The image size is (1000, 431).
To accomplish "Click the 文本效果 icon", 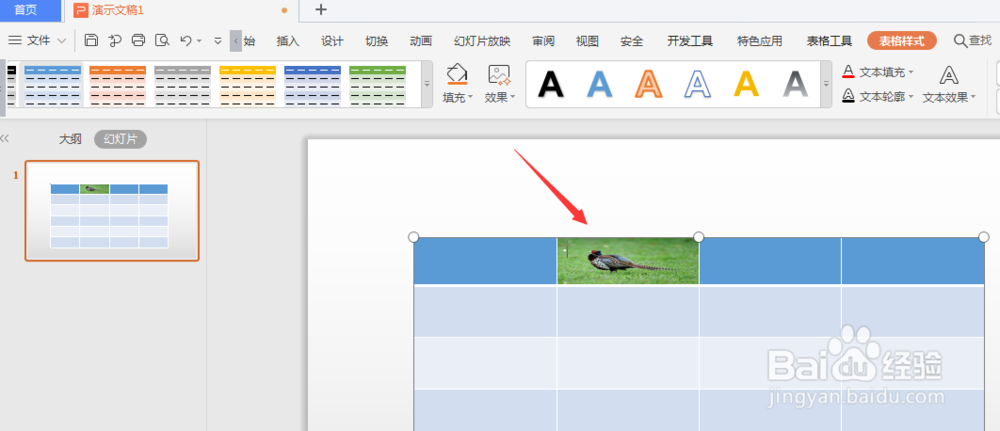I will [949, 75].
